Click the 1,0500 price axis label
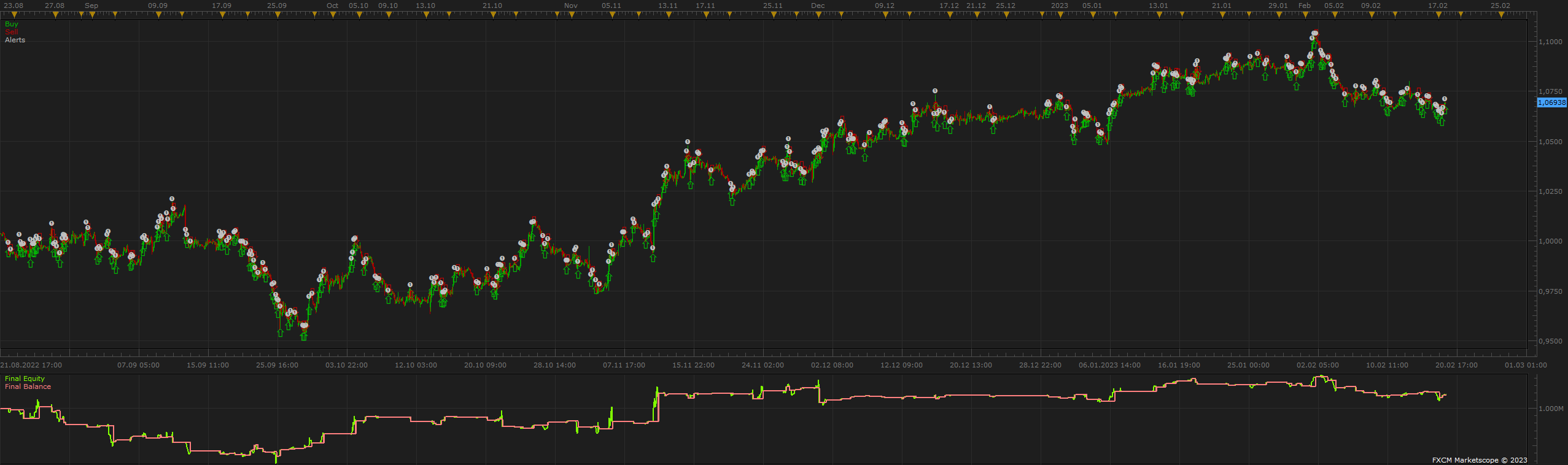Screen dimensions: 1568x465 (1551, 142)
